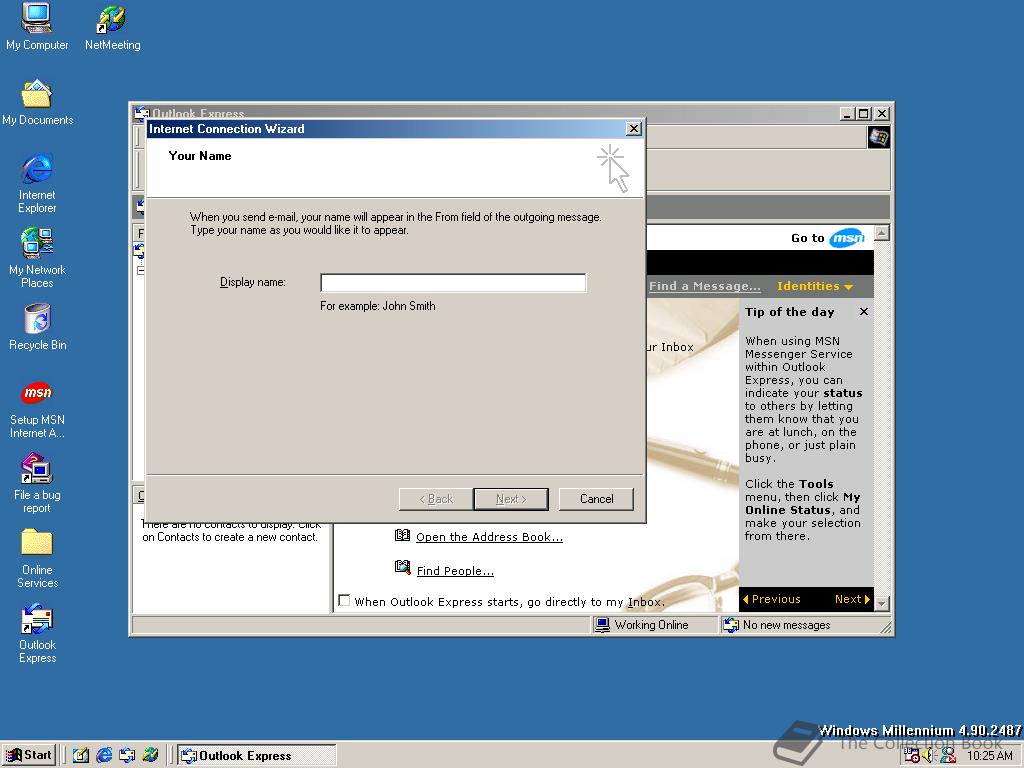
Task: Cancel the Internet Connection Wizard
Action: pos(596,499)
